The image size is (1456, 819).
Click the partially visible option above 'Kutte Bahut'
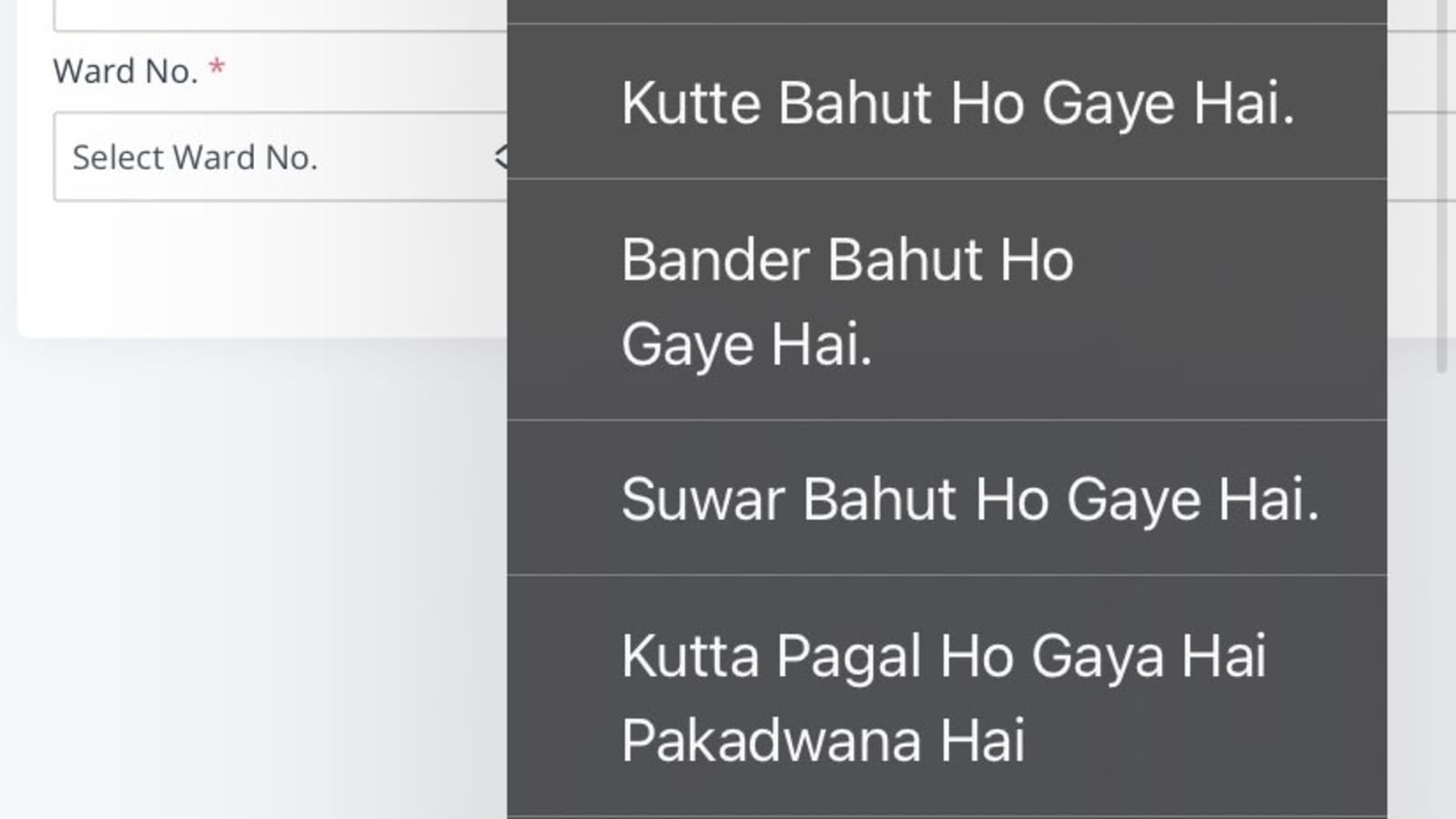pos(946,10)
